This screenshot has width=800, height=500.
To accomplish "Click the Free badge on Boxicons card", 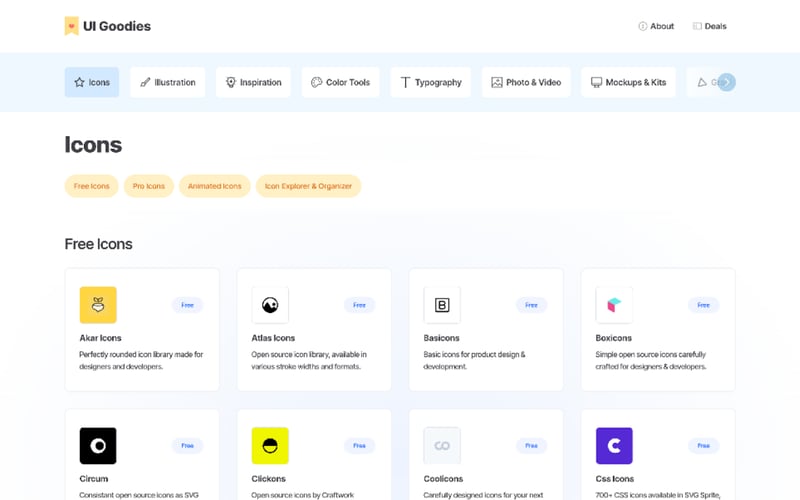I will [704, 305].
